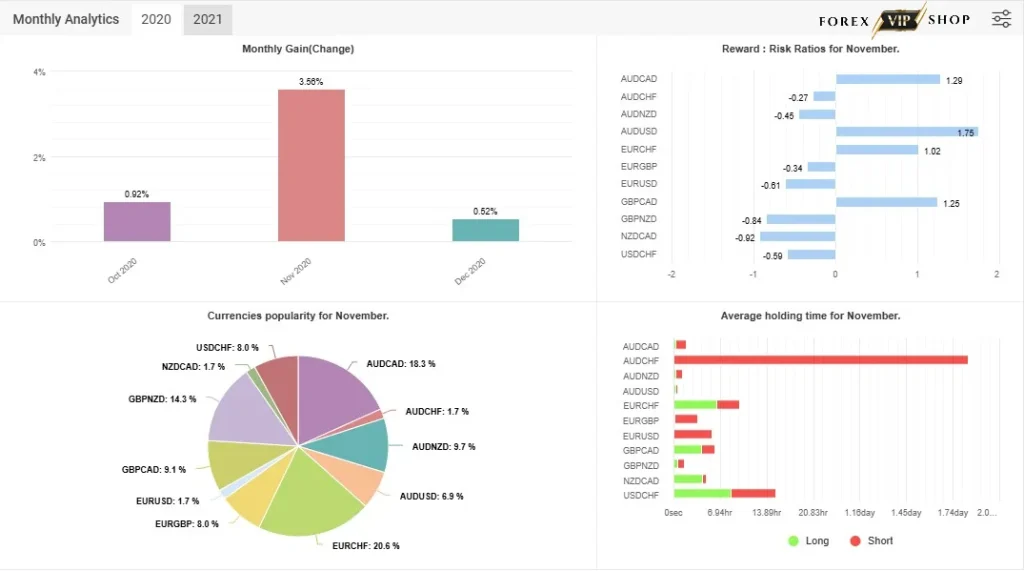Toggle the Long legend entry
Image resolution: width=1024 pixels, height=571 pixels.
[x=808, y=541]
